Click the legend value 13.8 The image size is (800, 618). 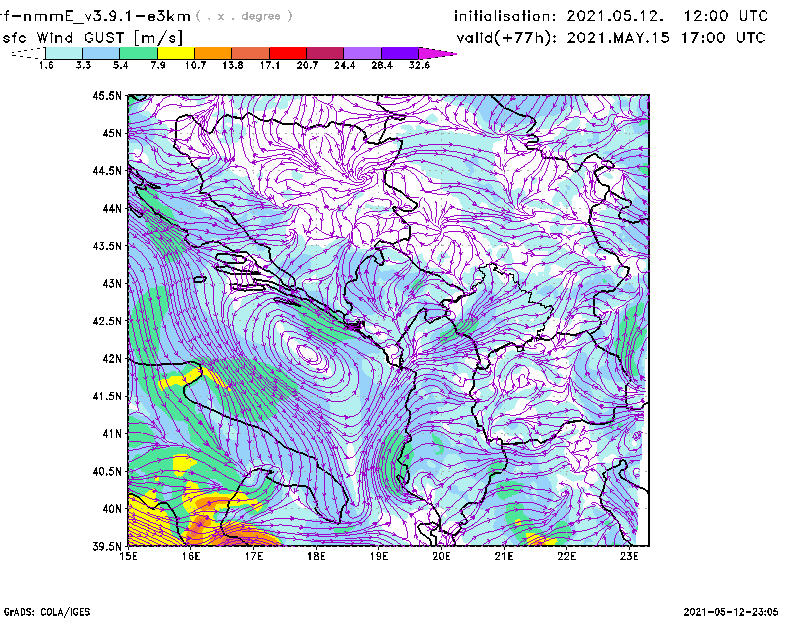233,65
